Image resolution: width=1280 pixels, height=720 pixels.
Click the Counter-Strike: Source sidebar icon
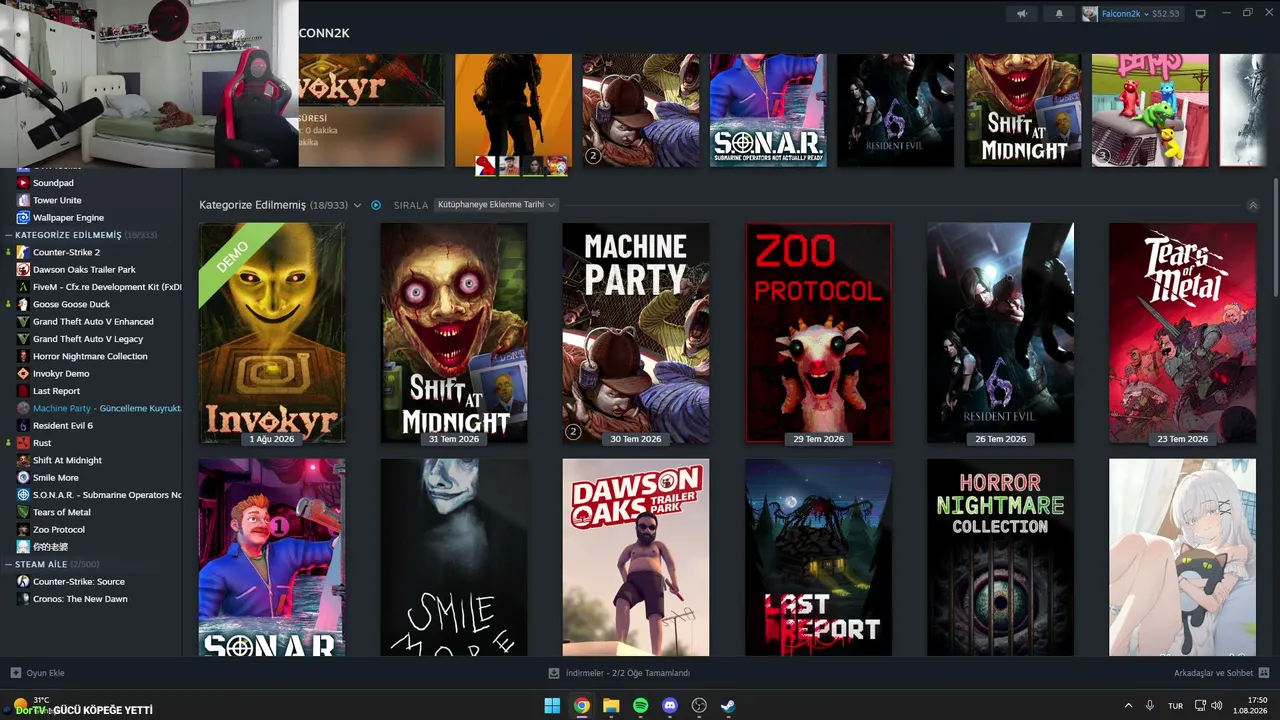[23, 581]
